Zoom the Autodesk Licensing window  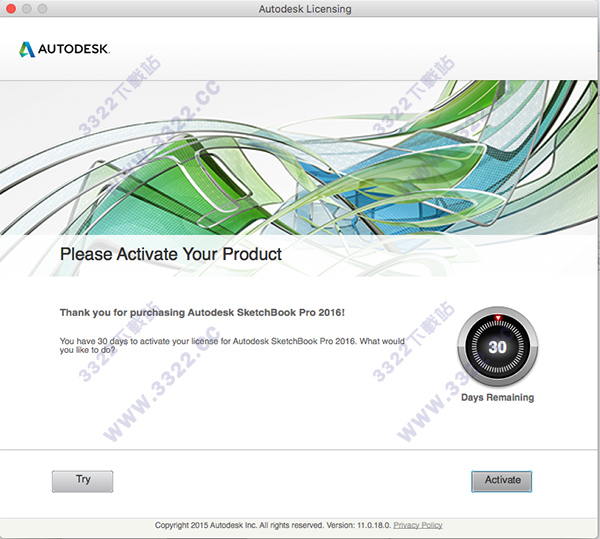point(42,8)
